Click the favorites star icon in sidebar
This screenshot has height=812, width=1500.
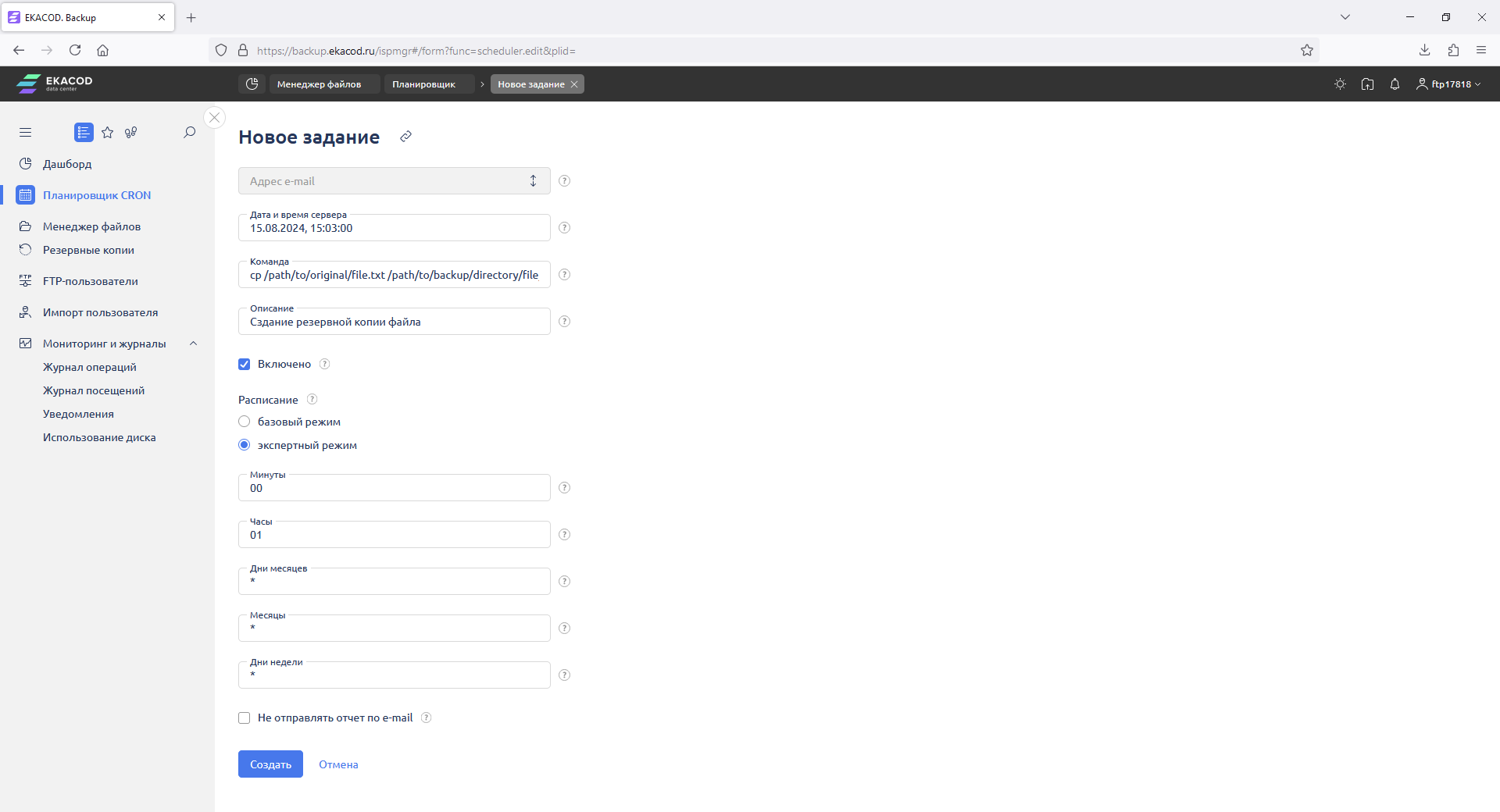tap(108, 133)
